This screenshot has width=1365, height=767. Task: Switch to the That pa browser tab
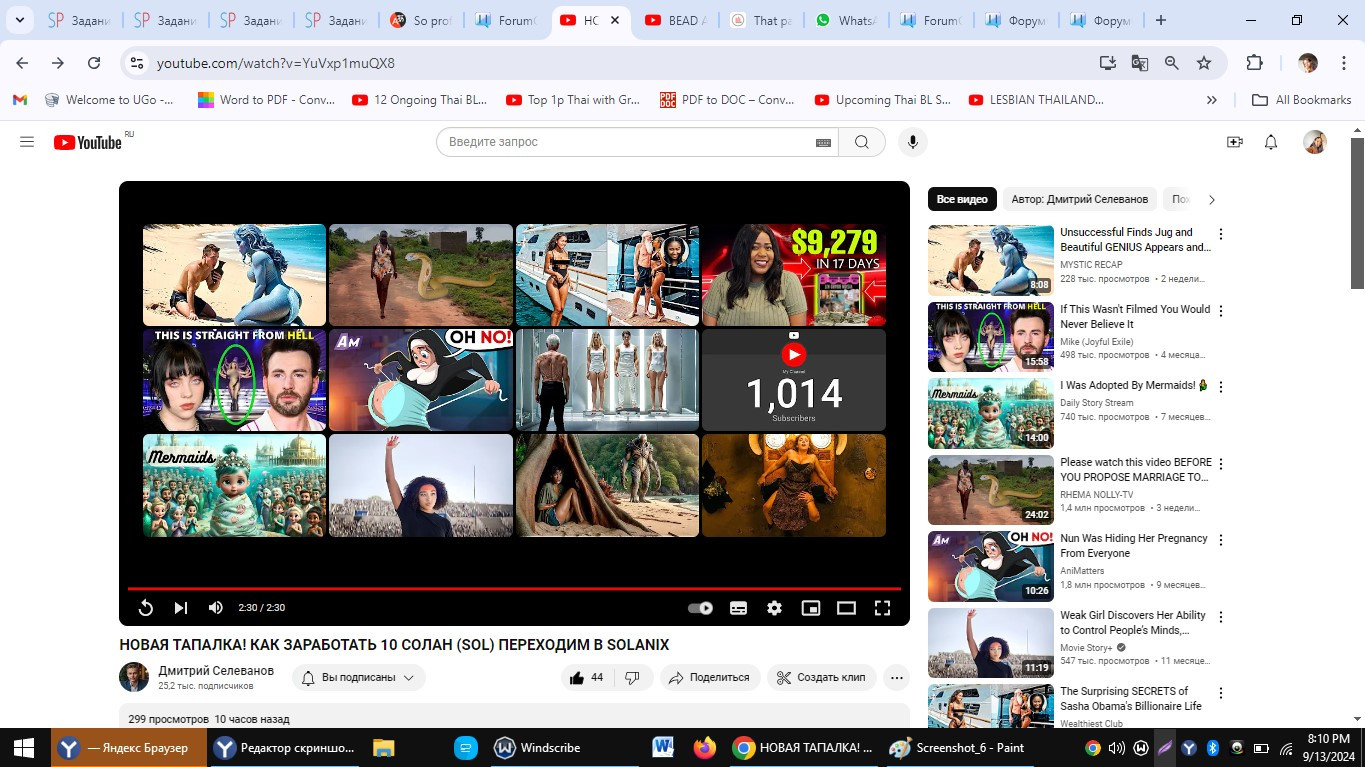[x=761, y=20]
